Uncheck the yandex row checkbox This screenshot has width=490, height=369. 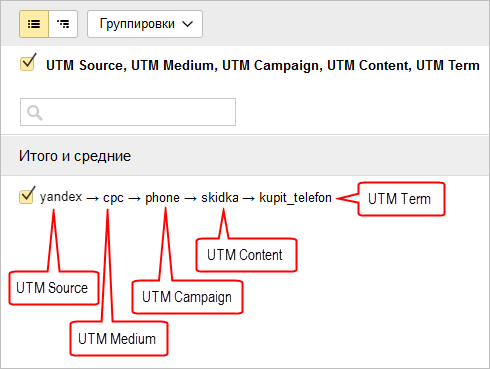click(27, 195)
